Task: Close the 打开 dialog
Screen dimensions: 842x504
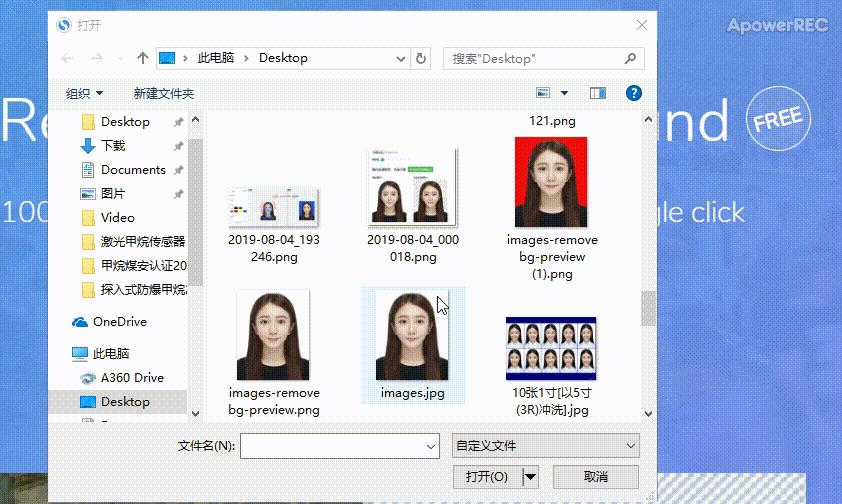Action: 642,25
